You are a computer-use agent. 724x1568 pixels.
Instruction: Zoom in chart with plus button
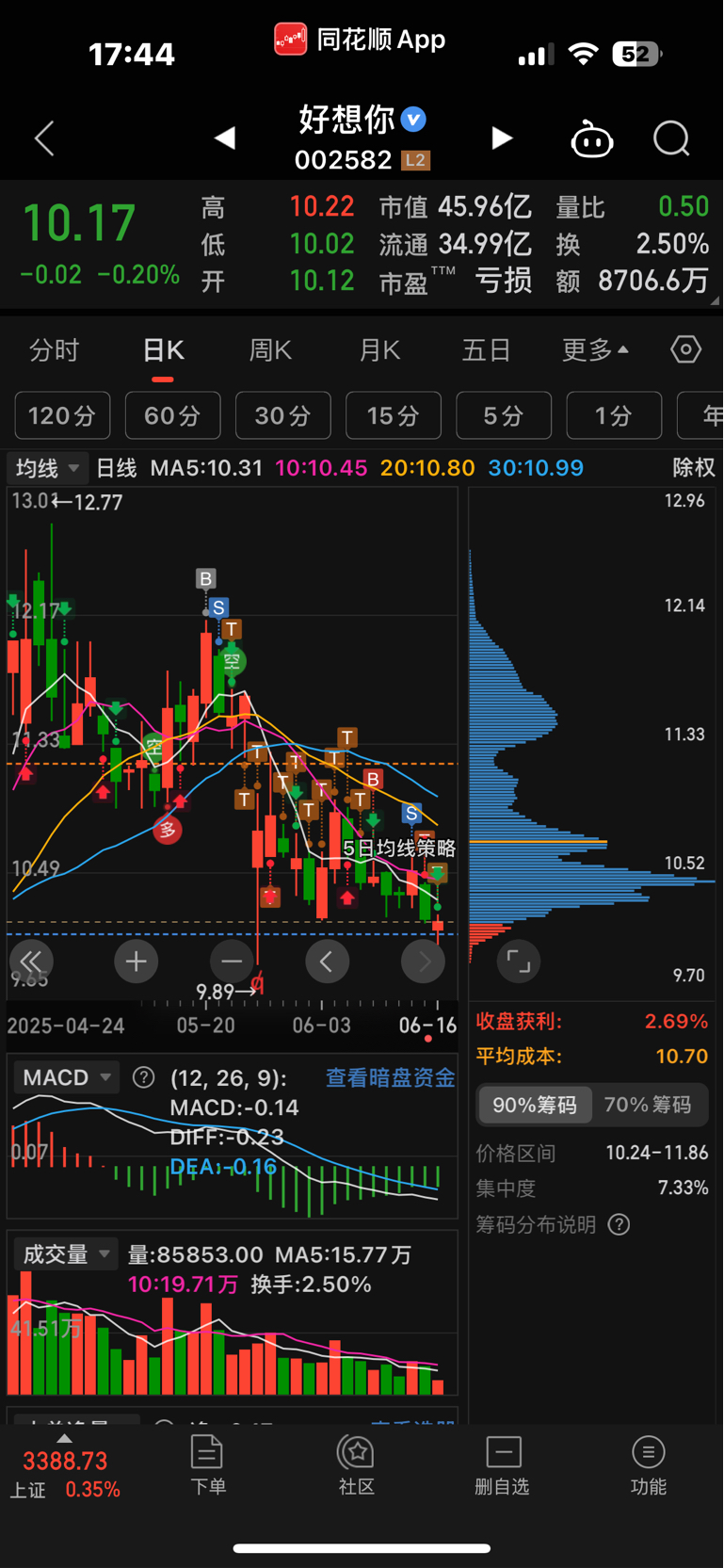pyautogui.click(x=136, y=962)
